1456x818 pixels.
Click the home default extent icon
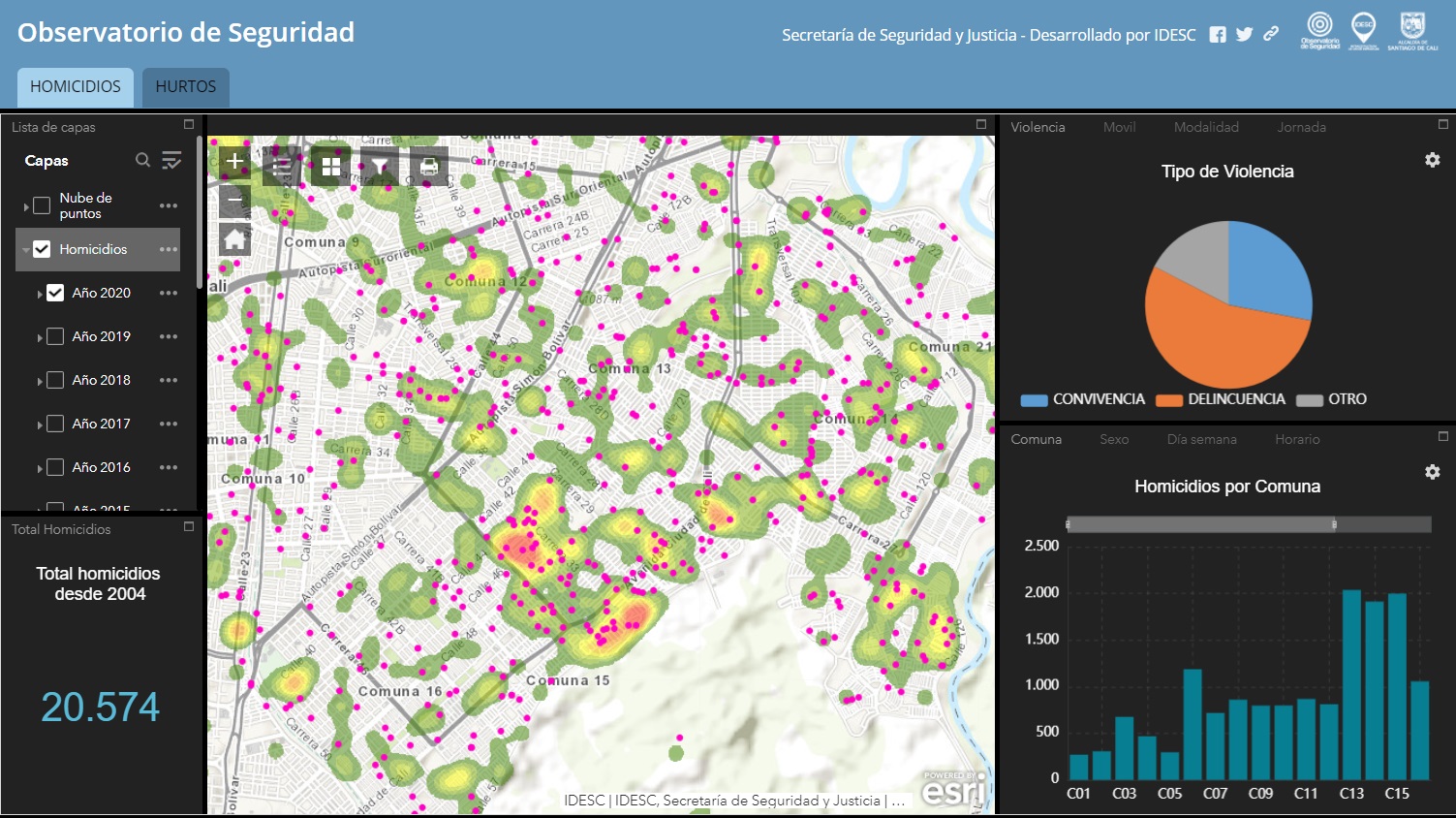(x=233, y=237)
